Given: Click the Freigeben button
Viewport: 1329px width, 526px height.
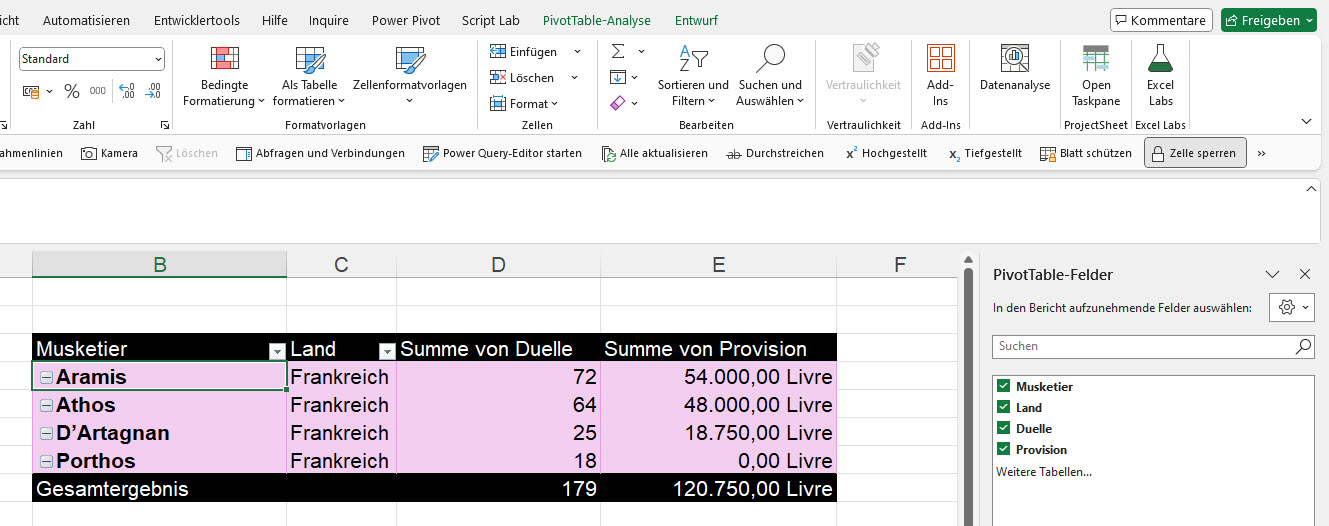Looking at the screenshot, I should 1268,20.
